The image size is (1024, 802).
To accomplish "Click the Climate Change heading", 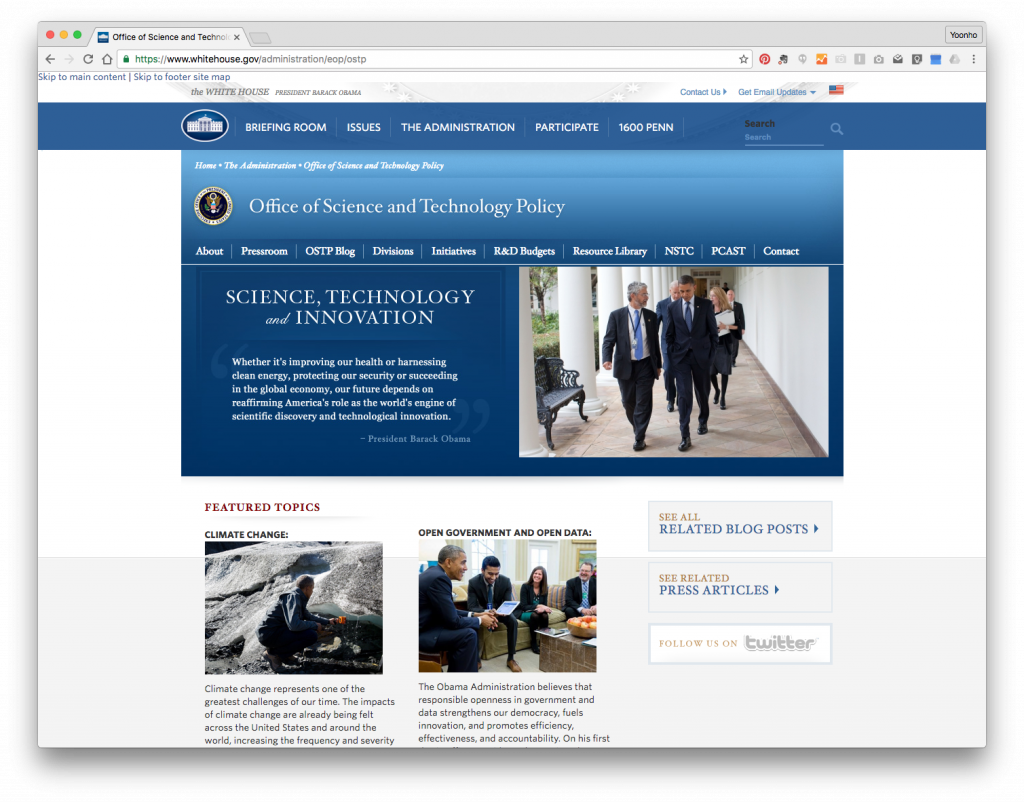I will (x=246, y=534).
